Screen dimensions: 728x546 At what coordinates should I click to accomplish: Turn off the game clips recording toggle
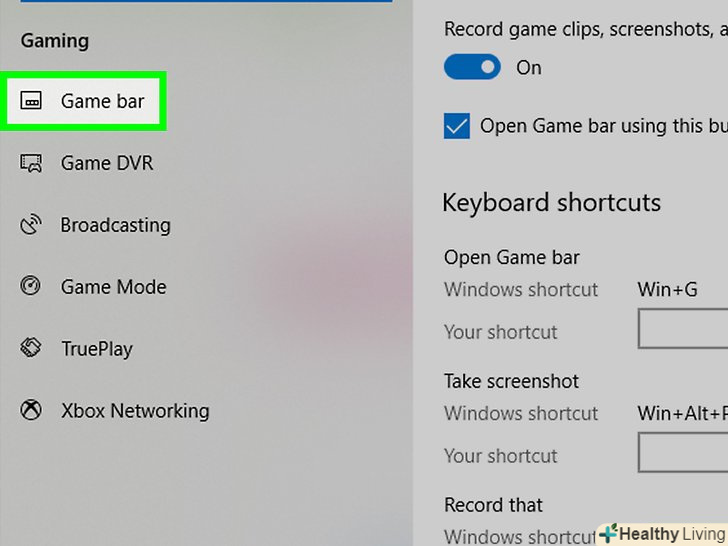pos(472,67)
